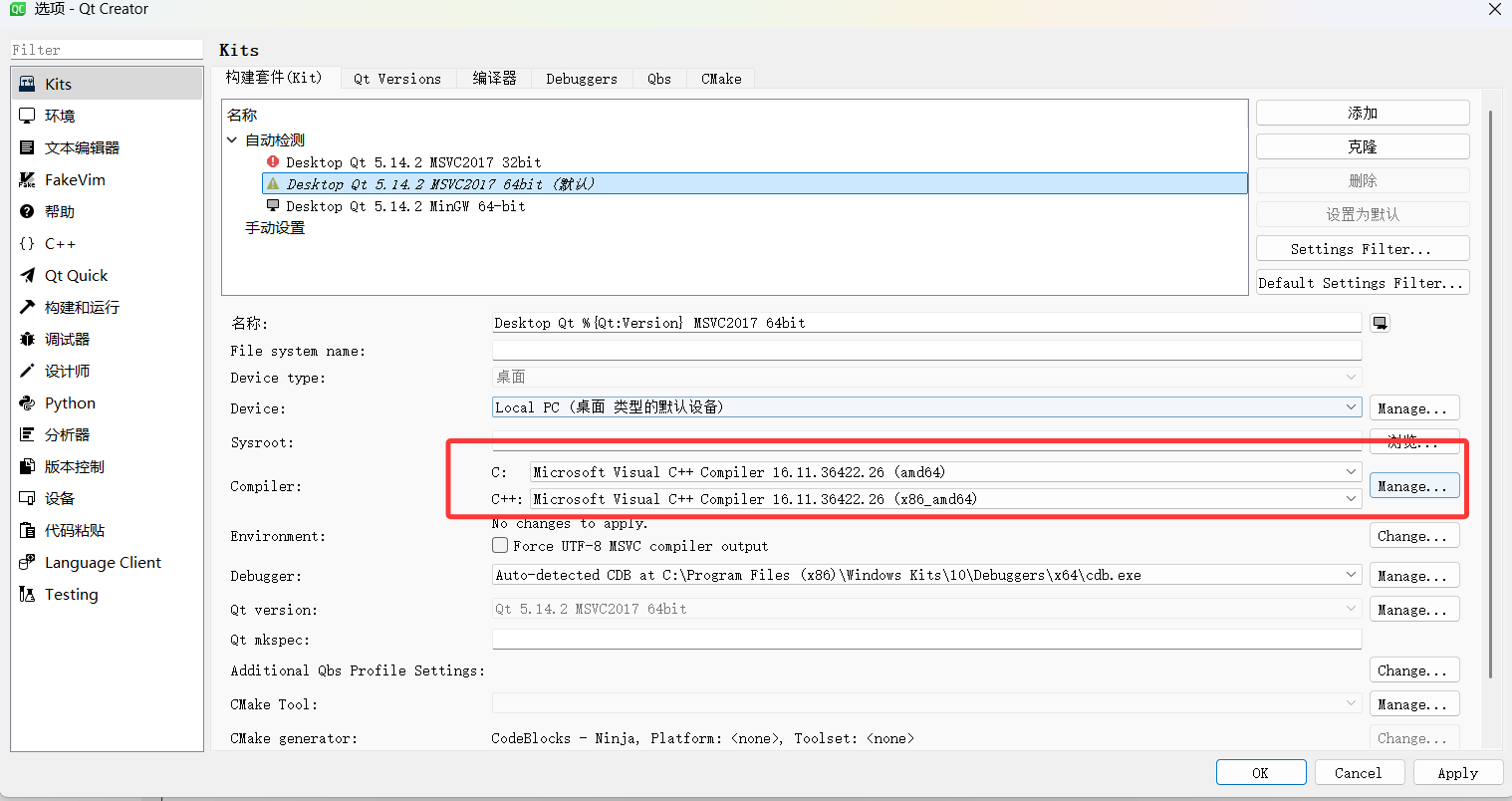Open the 设计师 pencil category
This screenshot has width=1512, height=801.
pyautogui.click(x=27, y=371)
